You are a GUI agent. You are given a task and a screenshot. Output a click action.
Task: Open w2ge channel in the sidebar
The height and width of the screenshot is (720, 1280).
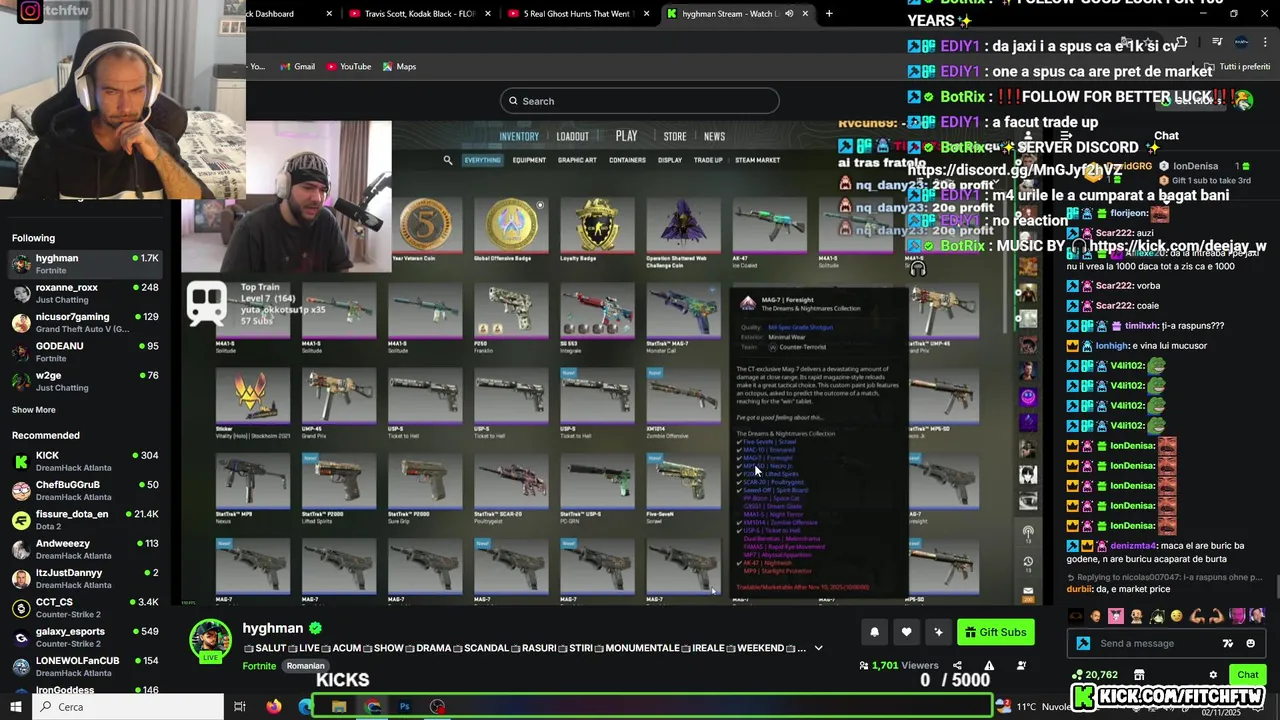click(85, 381)
